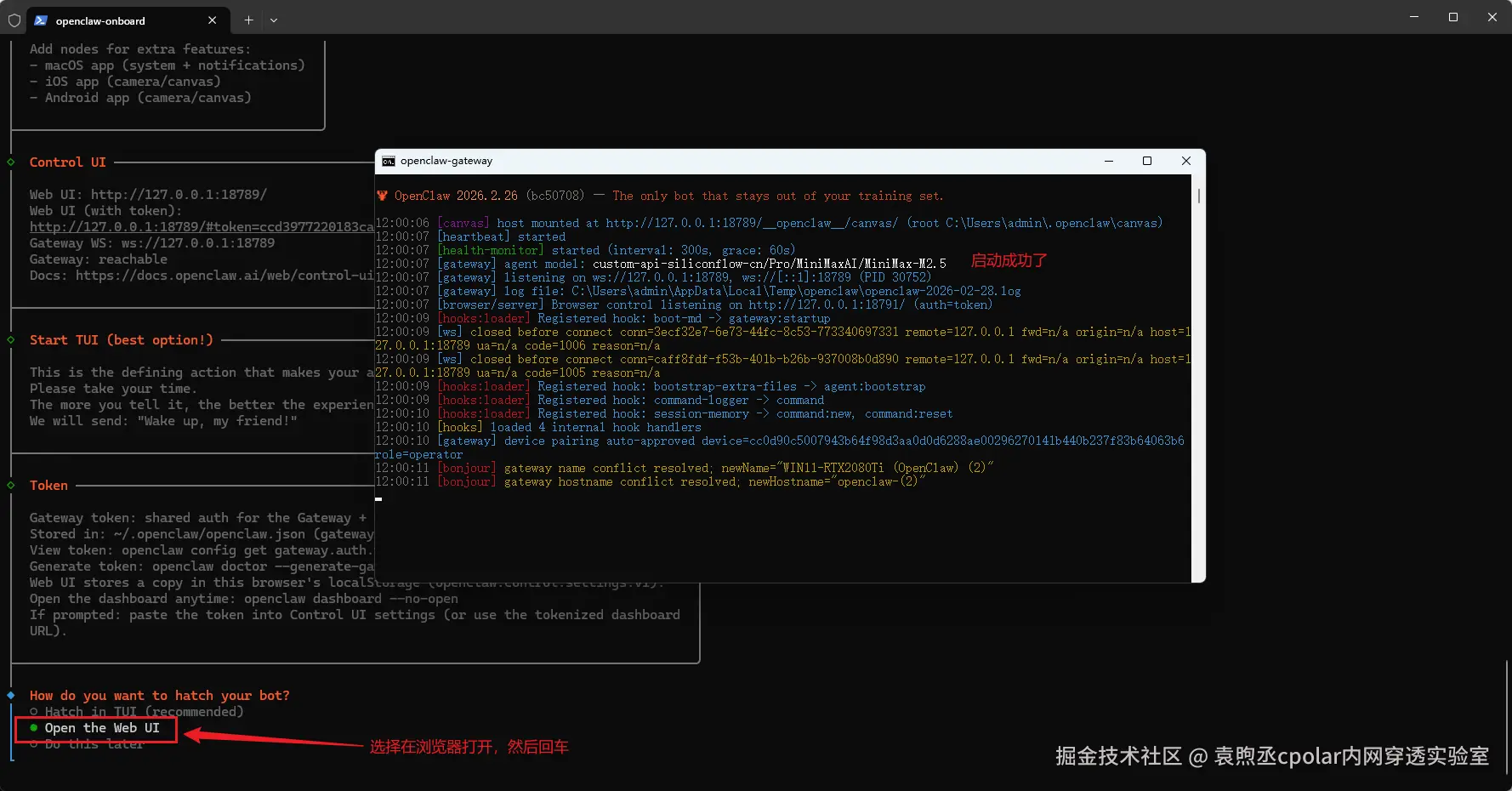Open the Web UI link http://127.0.0.1:18789/
The height and width of the screenshot is (791, 1512).
[179, 195]
